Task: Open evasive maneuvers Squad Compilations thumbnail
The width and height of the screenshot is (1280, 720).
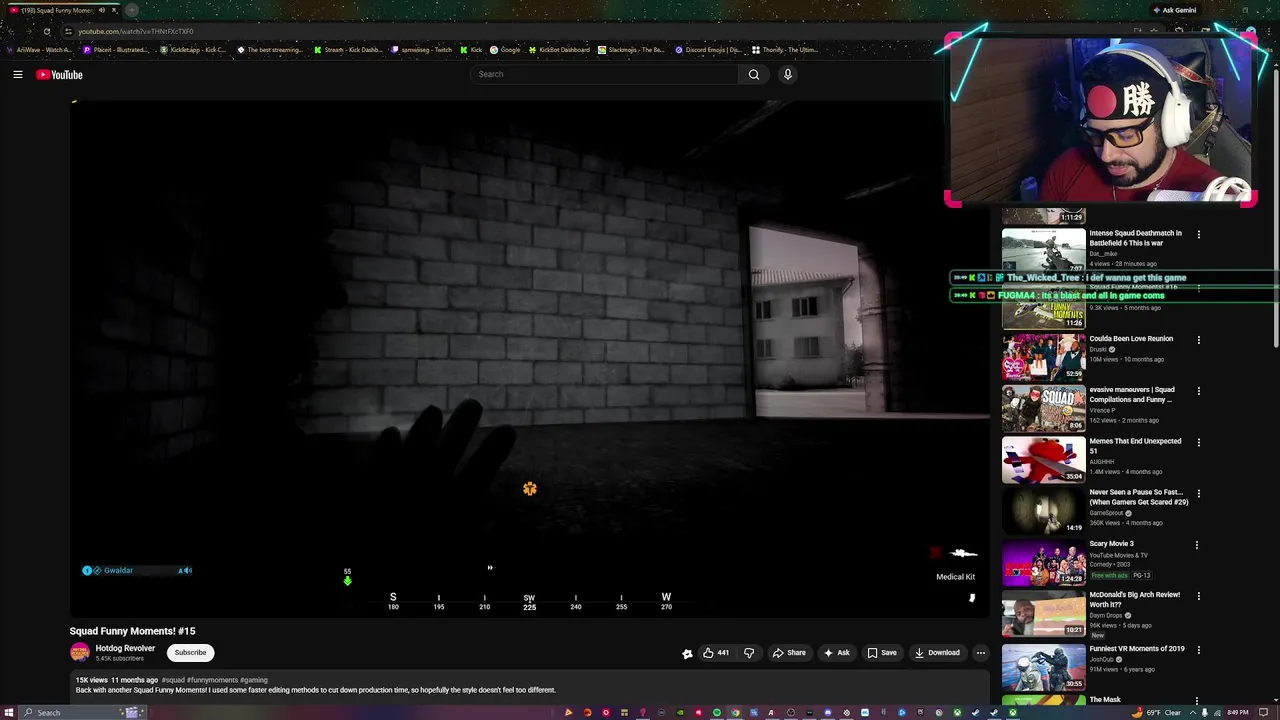Action: (x=1043, y=408)
